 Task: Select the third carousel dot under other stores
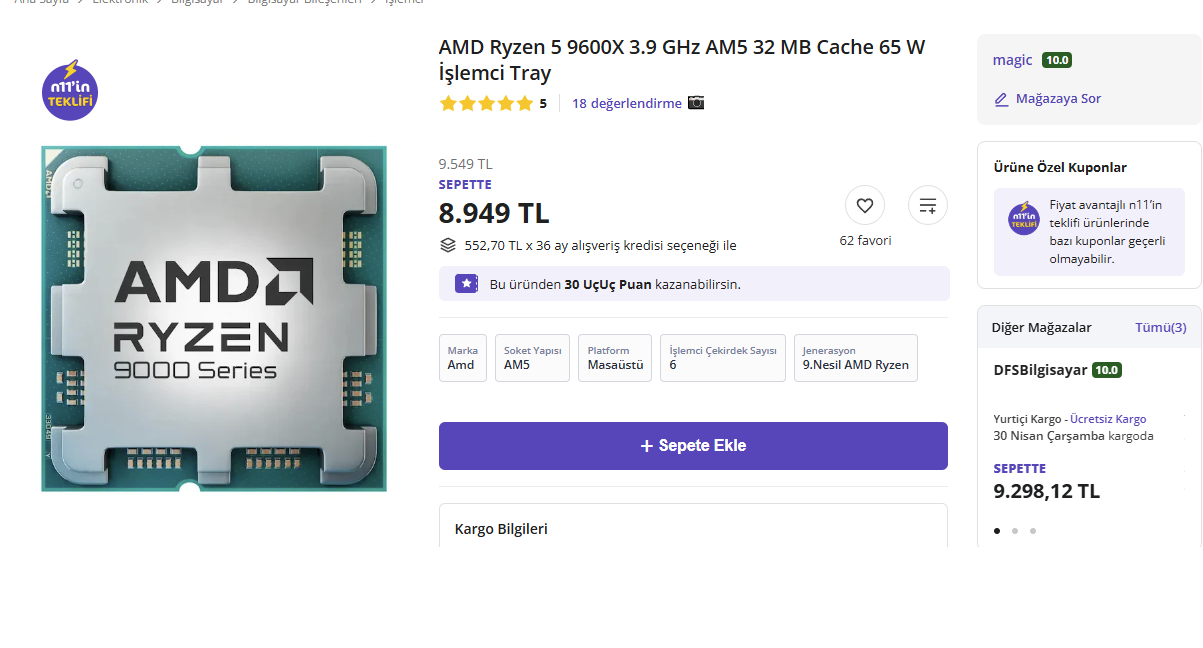[x=1033, y=531]
